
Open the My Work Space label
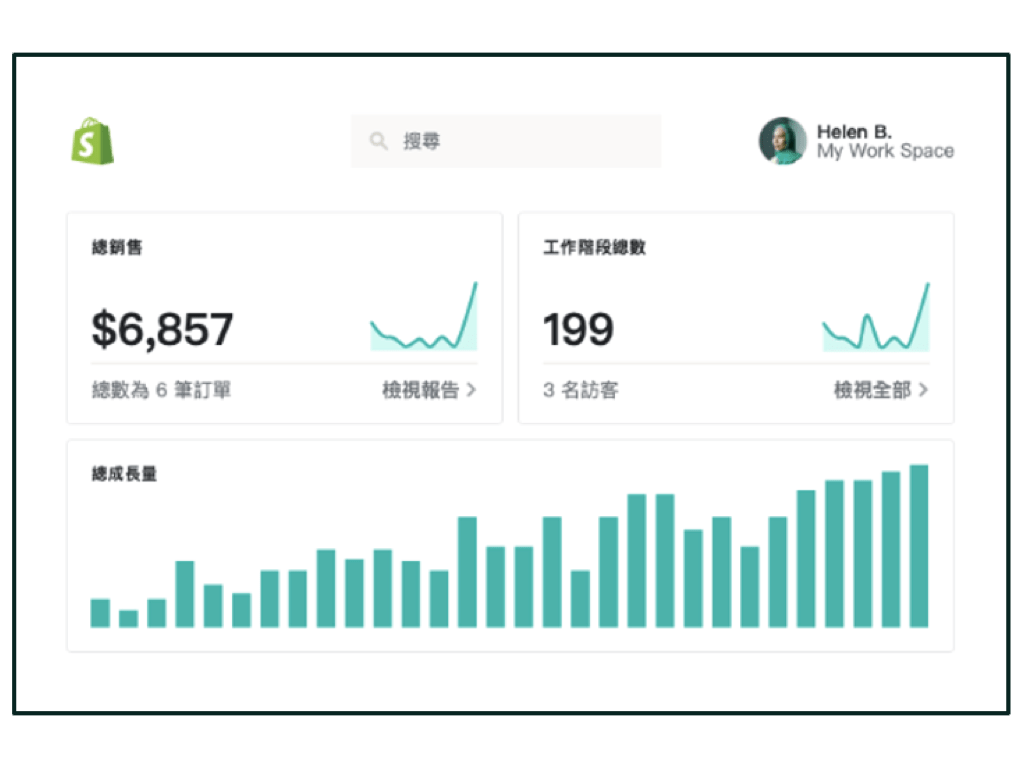(885, 152)
